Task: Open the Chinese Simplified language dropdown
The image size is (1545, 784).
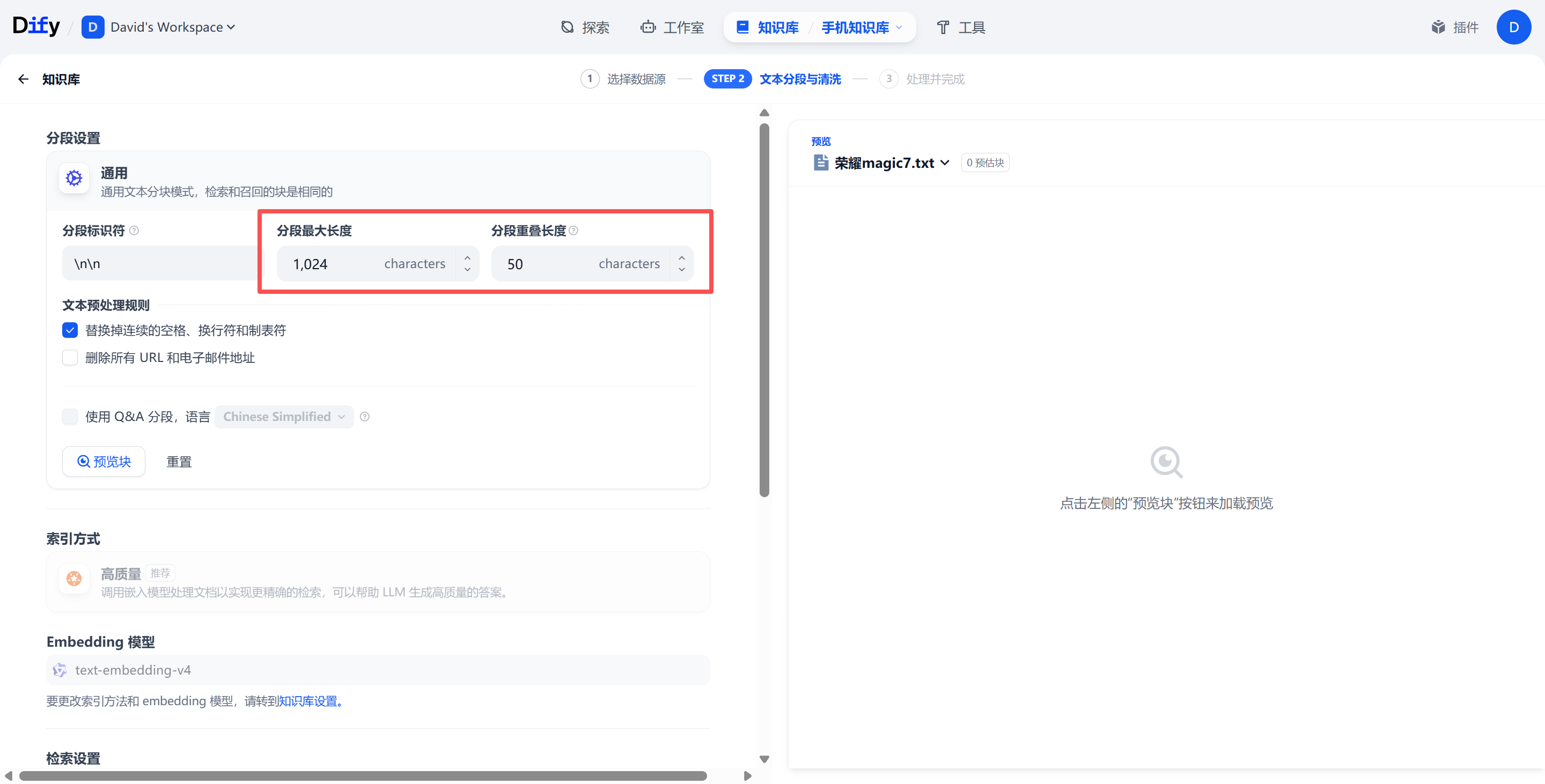Action: [x=284, y=417]
